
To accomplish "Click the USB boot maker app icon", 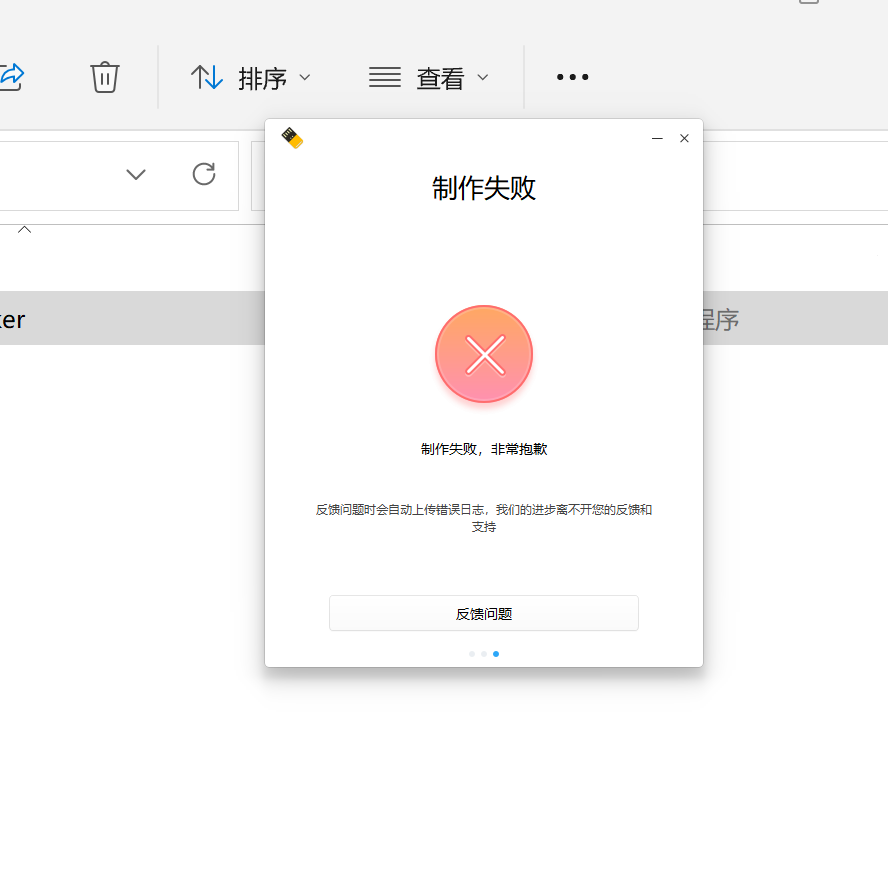I will coord(292,138).
